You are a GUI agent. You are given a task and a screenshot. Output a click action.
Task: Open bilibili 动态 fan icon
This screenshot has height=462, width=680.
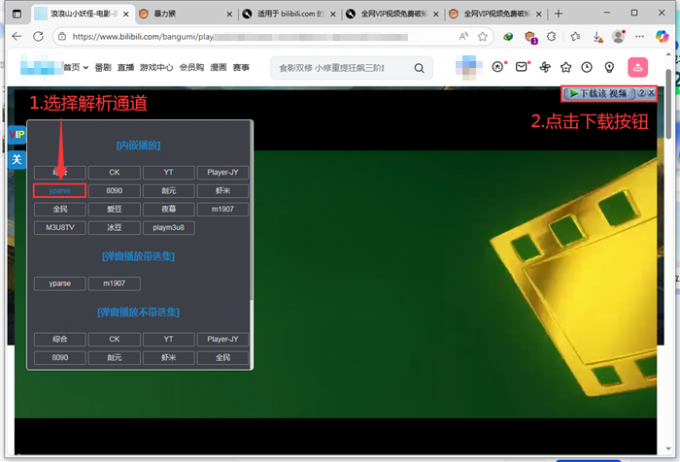[x=545, y=67]
